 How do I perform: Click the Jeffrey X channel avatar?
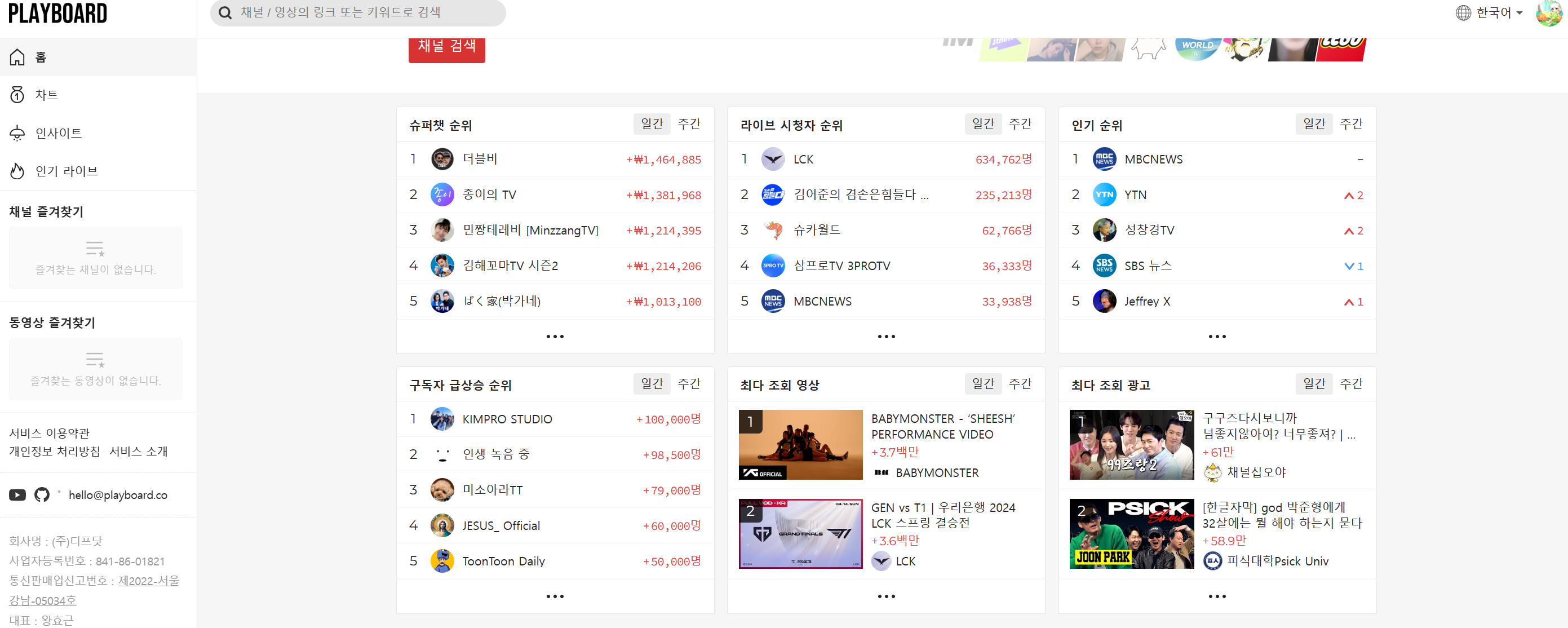click(x=1104, y=301)
